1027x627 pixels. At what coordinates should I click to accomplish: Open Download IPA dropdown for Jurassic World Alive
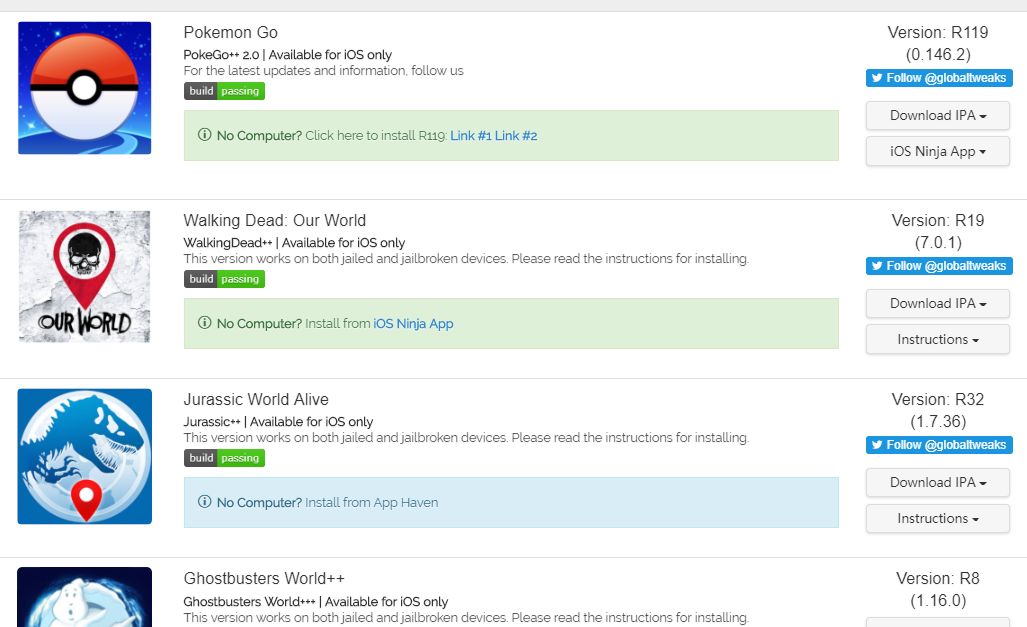937,483
